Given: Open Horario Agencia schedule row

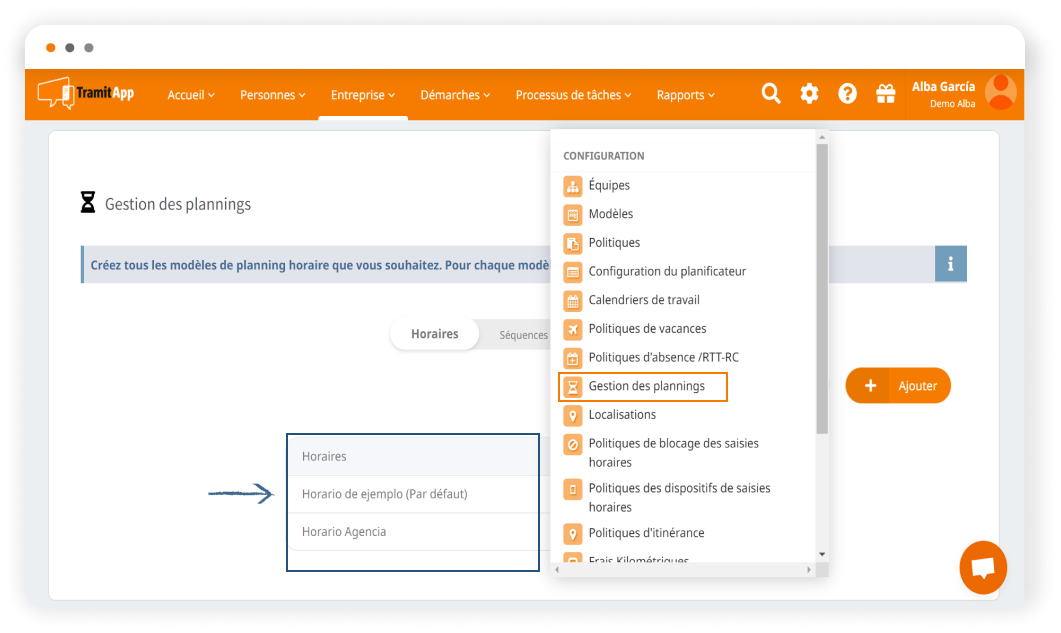Looking at the screenshot, I should [x=344, y=532].
